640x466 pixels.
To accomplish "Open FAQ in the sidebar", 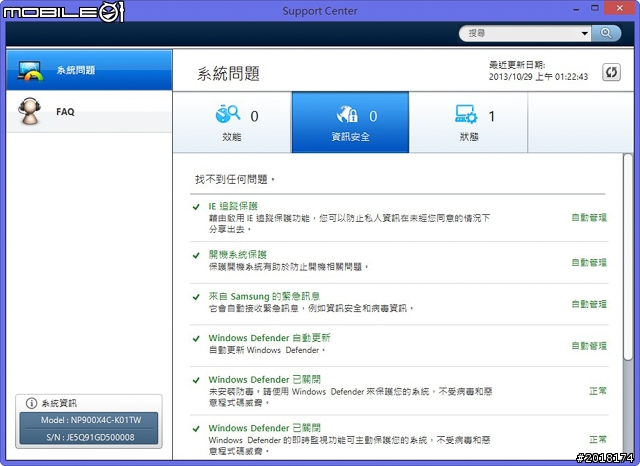I will pos(89,111).
